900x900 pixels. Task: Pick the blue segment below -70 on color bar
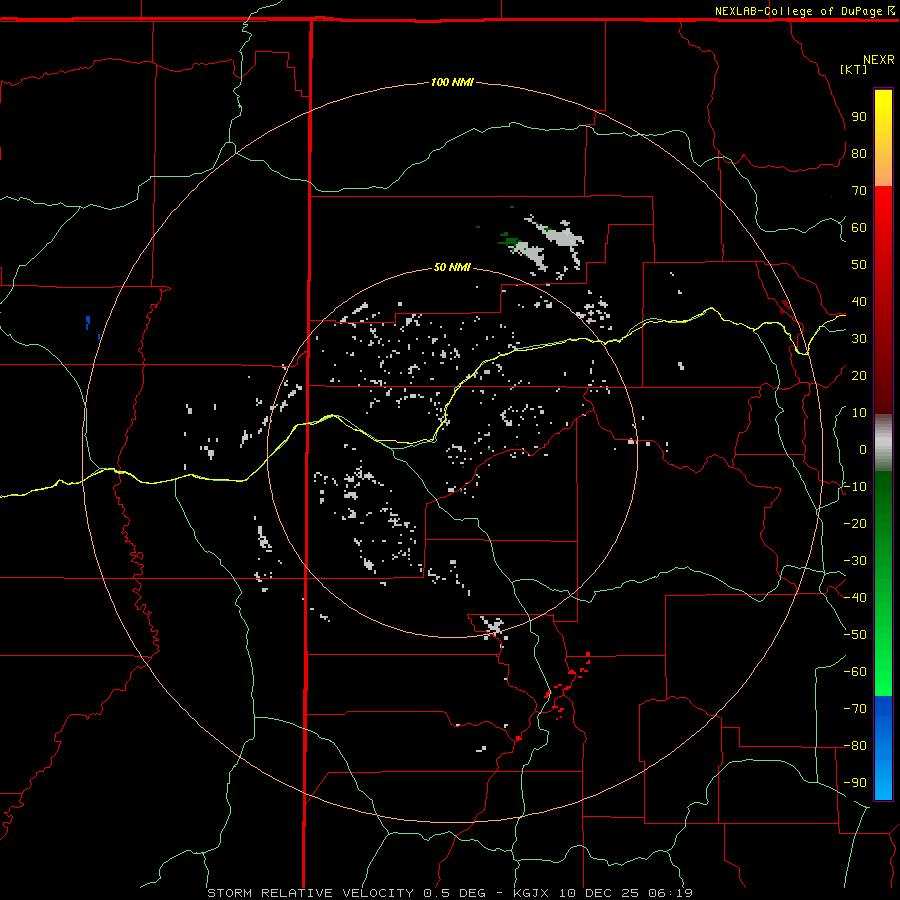click(883, 748)
